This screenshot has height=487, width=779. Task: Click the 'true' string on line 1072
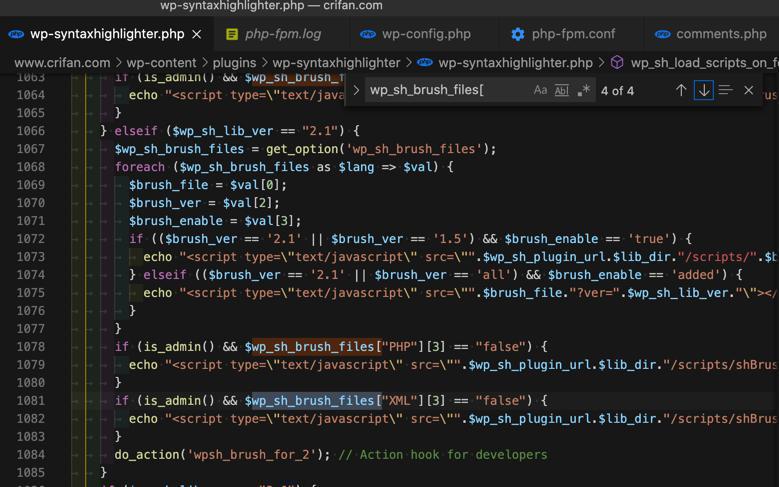(x=649, y=239)
